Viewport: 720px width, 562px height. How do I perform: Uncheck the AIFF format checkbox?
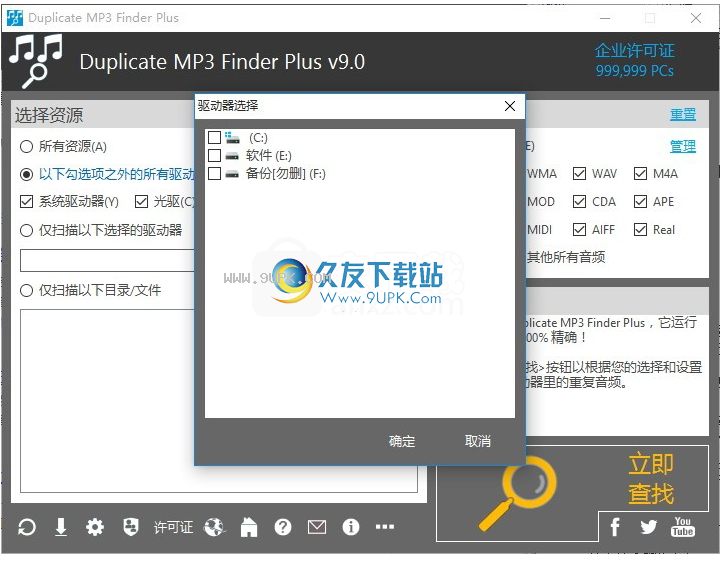tap(579, 229)
